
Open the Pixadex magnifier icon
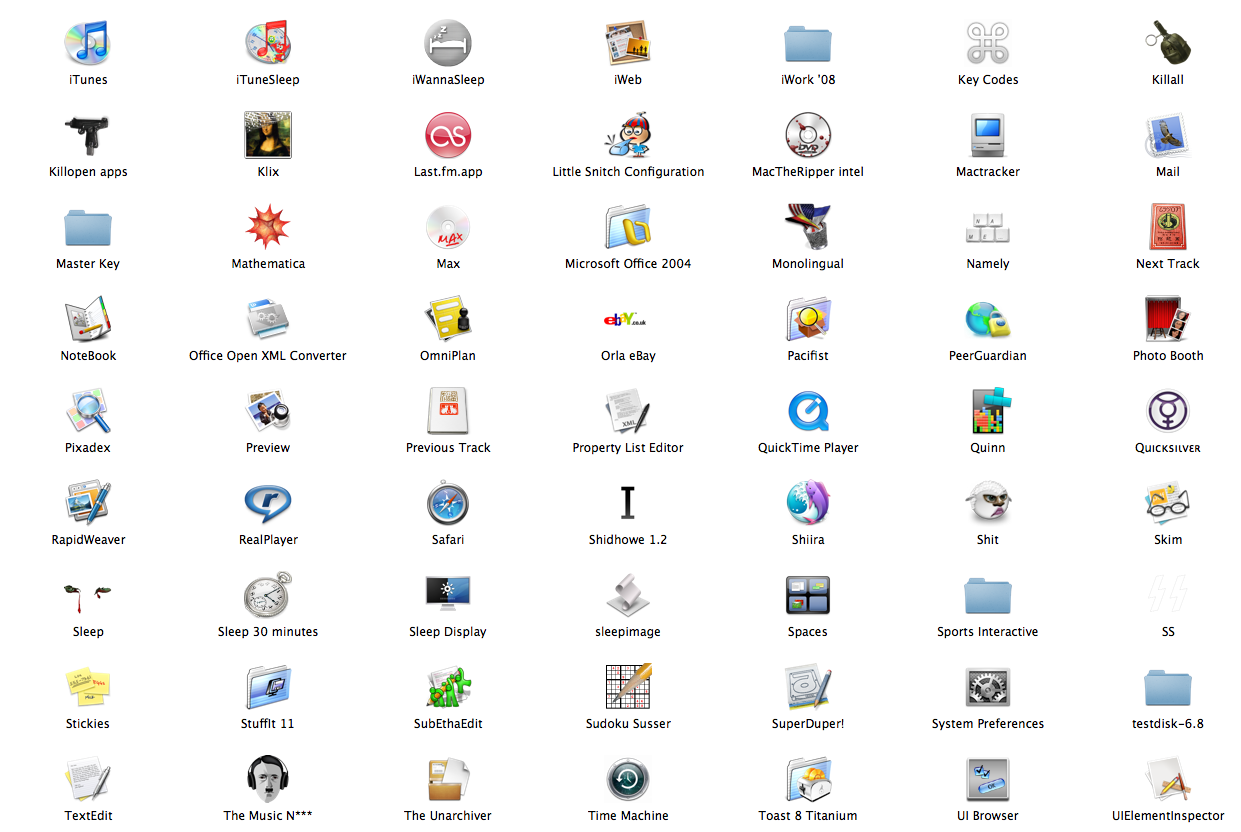click(x=88, y=410)
